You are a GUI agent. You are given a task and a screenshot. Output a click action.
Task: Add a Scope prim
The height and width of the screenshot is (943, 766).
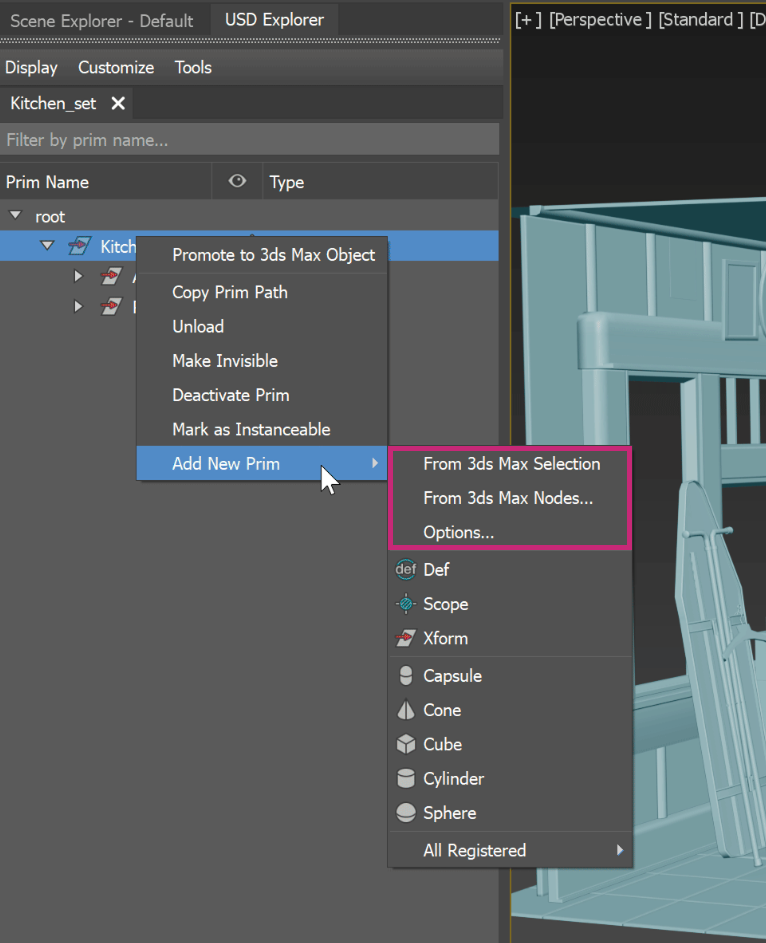coord(511,604)
